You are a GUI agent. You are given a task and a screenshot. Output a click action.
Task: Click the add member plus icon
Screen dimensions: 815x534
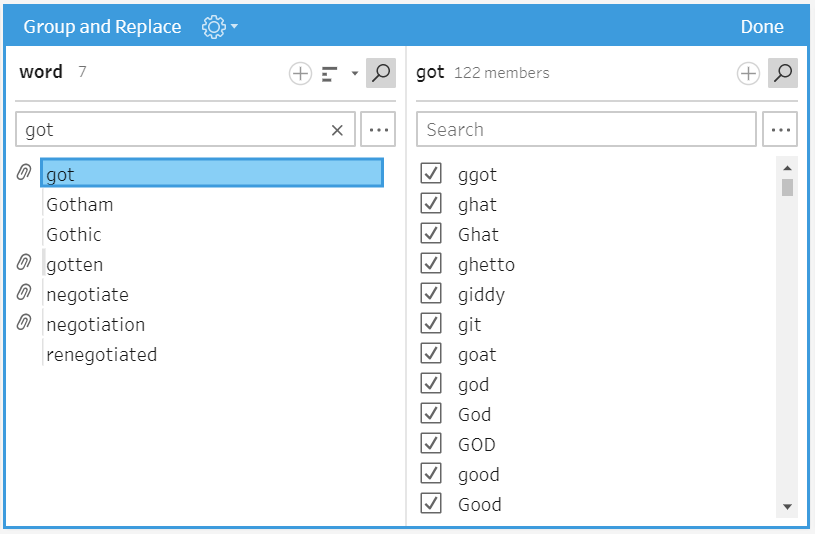(748, 73)
